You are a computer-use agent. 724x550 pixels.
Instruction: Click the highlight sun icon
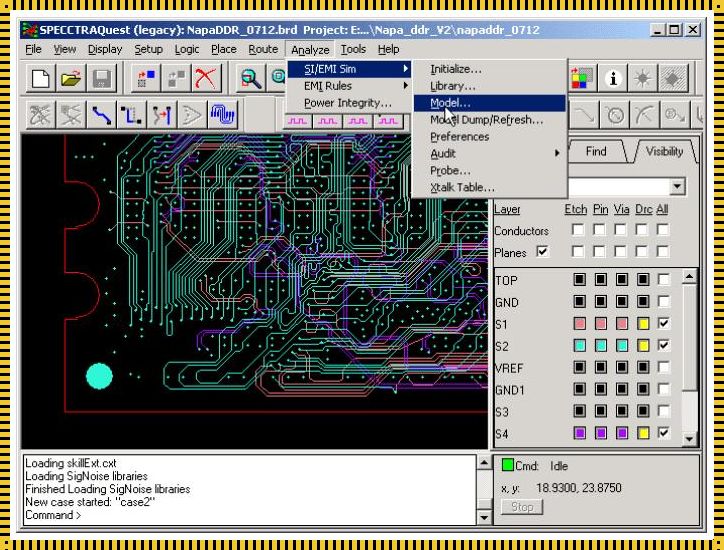[643, 78]
